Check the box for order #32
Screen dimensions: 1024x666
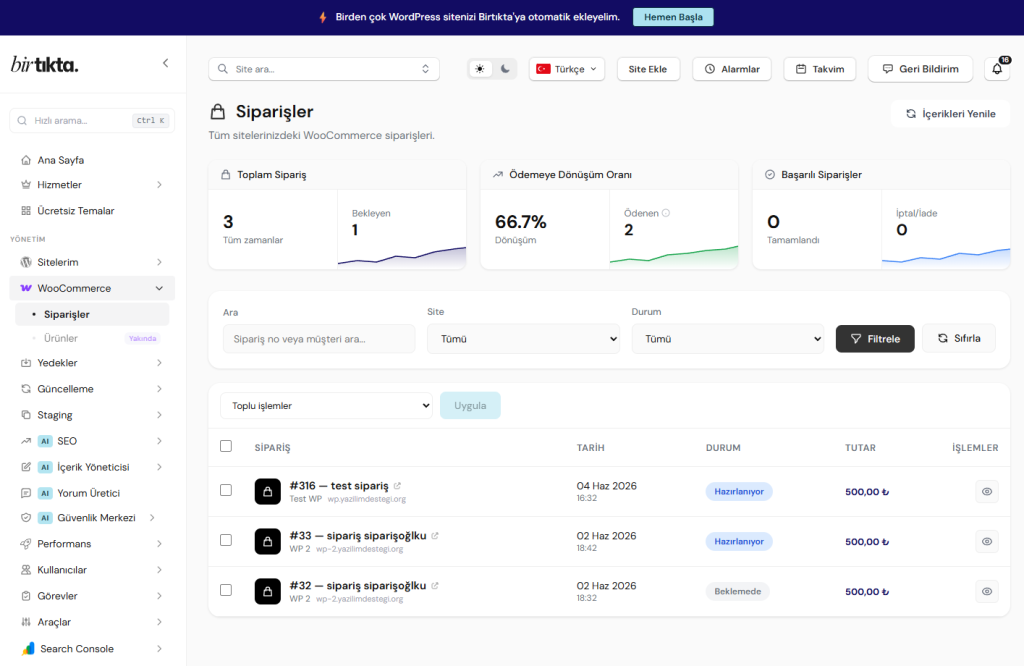(x=226, y=590)
